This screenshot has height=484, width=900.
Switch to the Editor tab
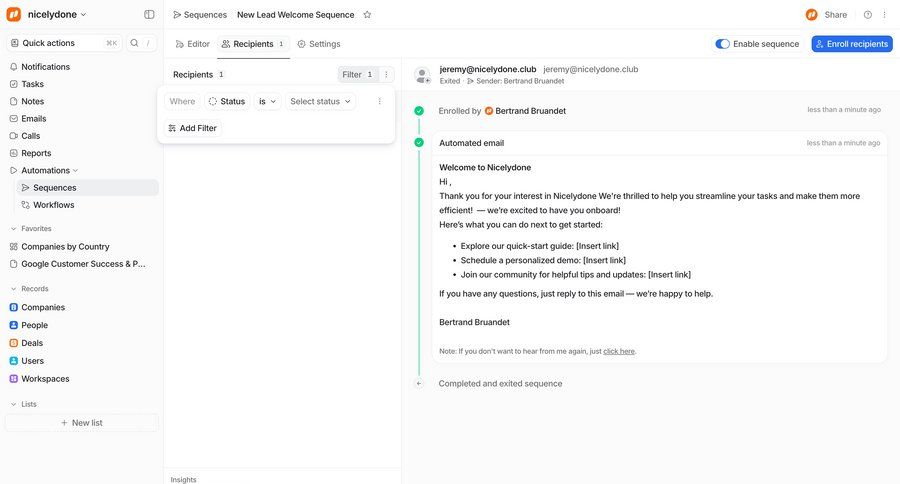[x=193, y=44]
